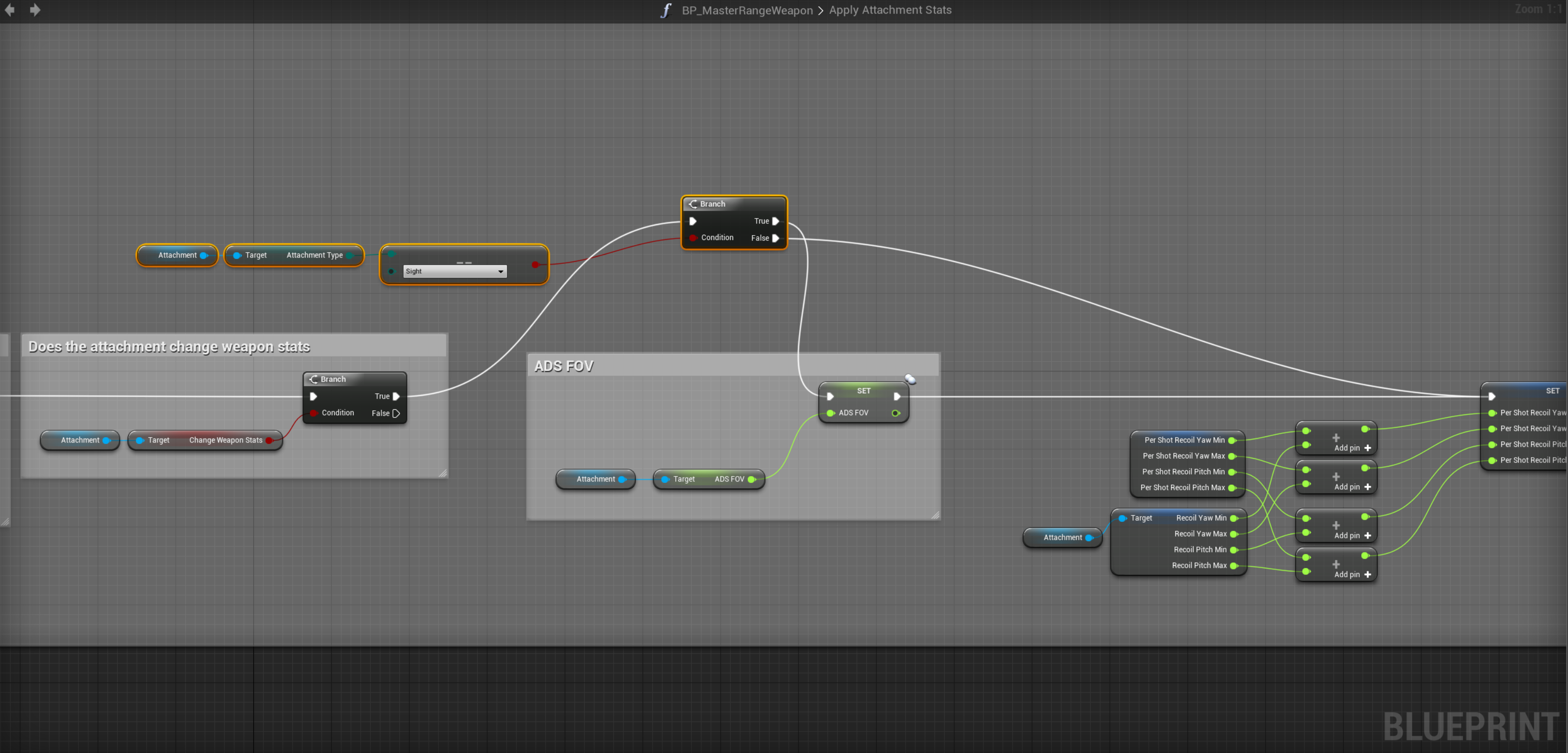Click the ADS FOV SET node output exec pin
Image resolution: width=1568 pixels, height=753 pixels.
click(x=897, y=397)
